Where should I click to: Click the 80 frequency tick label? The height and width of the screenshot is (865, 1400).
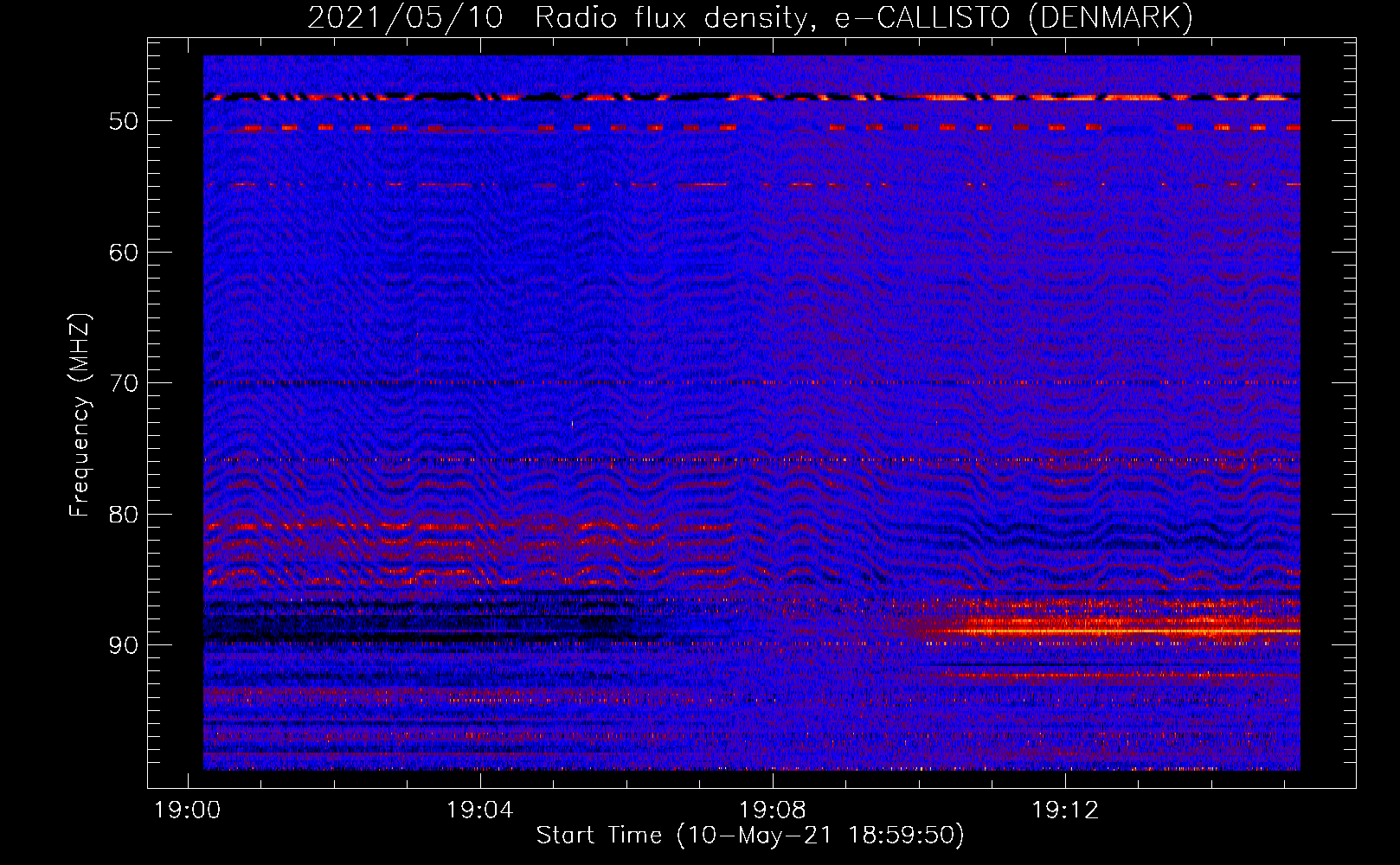(123, 515)
